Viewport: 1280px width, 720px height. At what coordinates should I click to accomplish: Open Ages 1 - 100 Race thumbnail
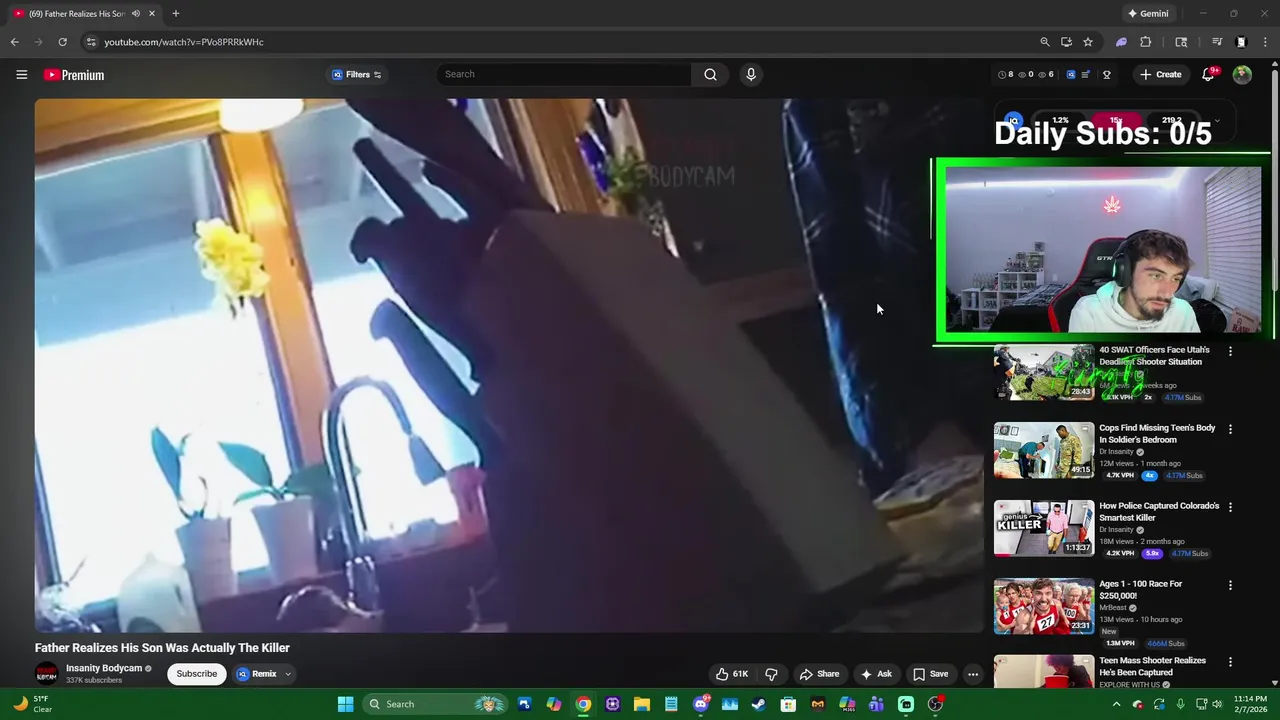1044,606
